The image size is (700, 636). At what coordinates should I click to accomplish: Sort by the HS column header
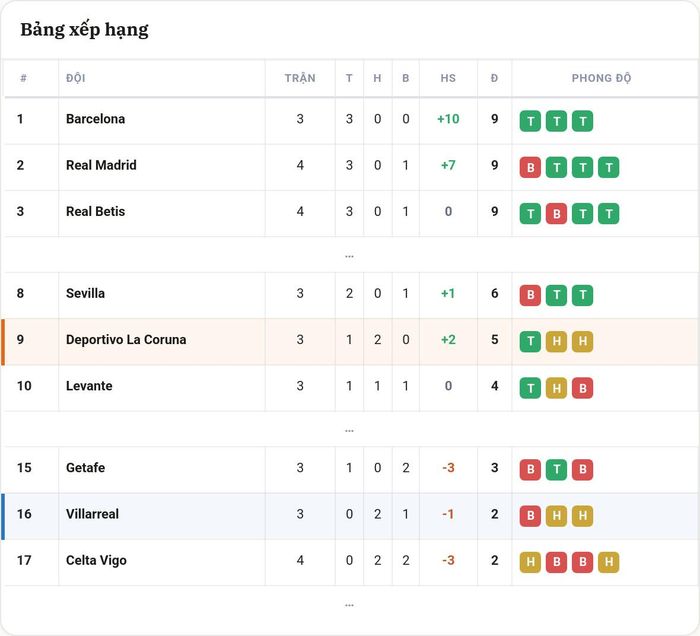coord(448,78)
